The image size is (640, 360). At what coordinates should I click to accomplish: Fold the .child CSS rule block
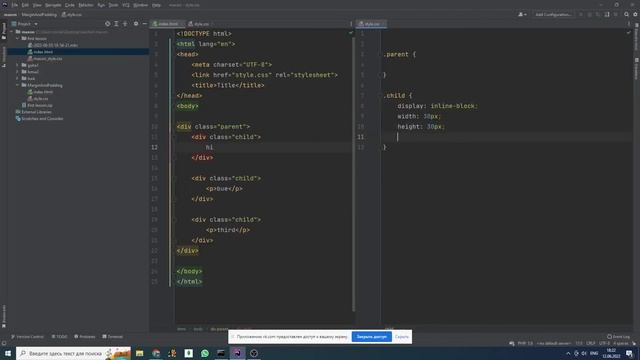pos(380,96)
